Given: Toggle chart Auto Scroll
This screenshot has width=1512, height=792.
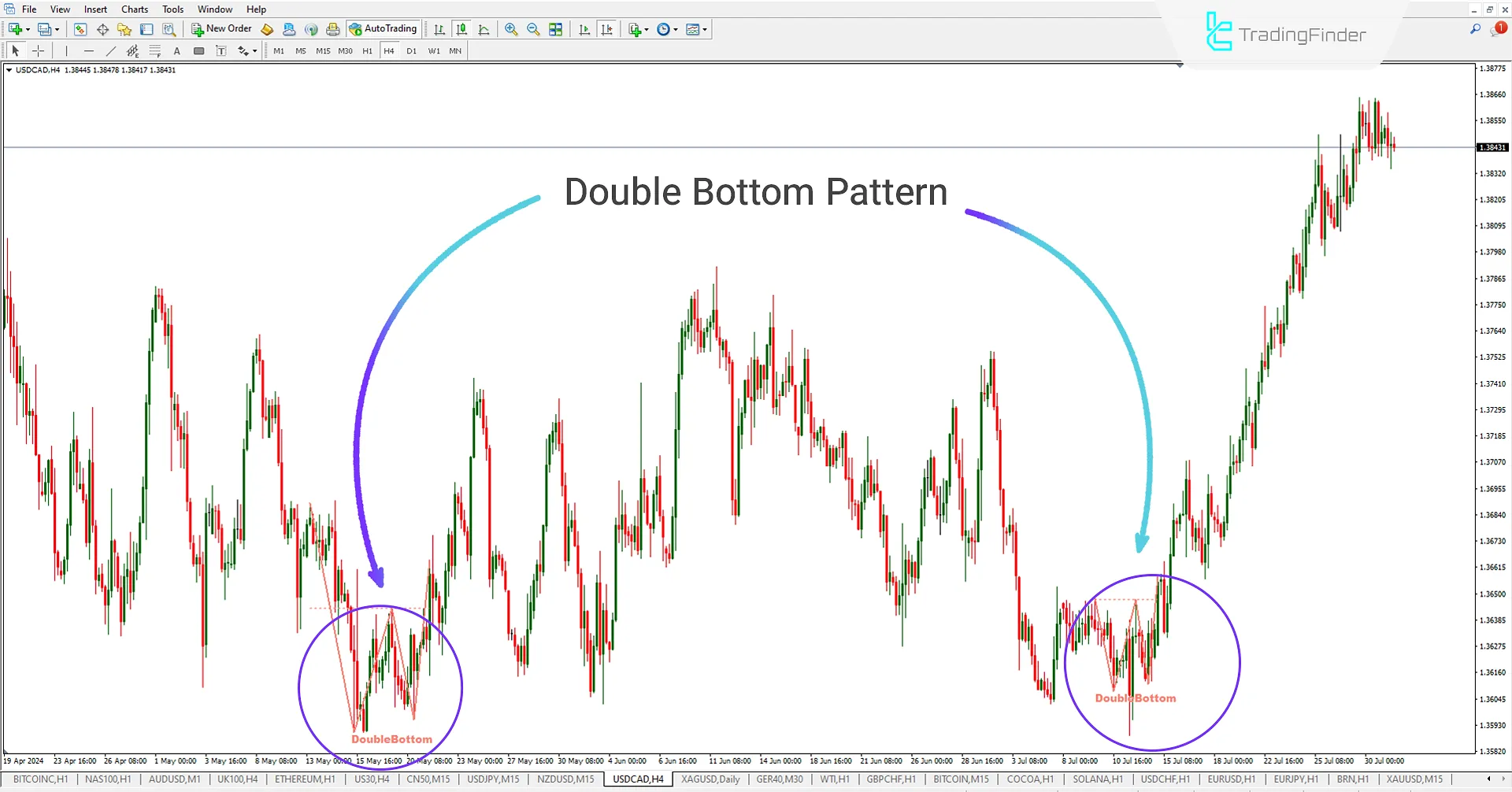Looking at the screenshot, I should click(x=584, y=29).
